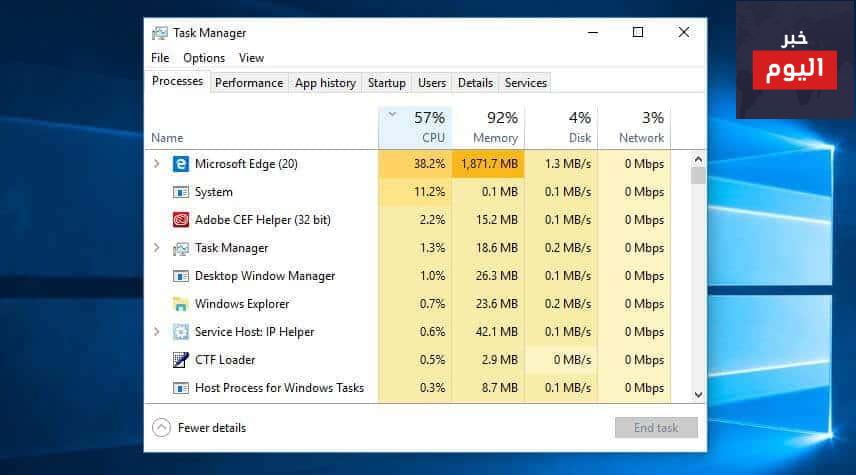Image resolution: width=856 pixels, height=475 pixels.
Task: Open the Startup tab
Action: 387,83
